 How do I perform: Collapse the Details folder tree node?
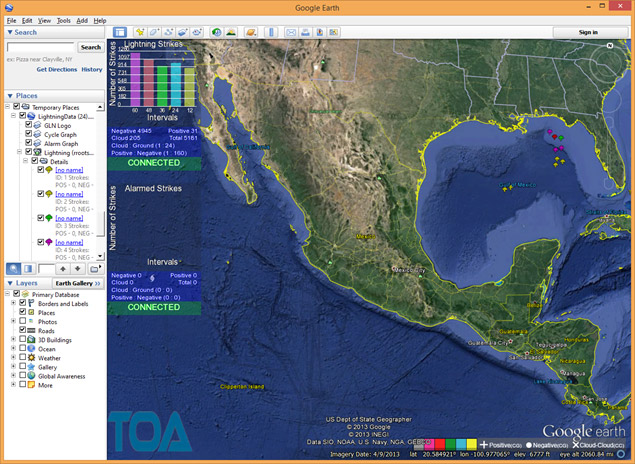point(26,161)
